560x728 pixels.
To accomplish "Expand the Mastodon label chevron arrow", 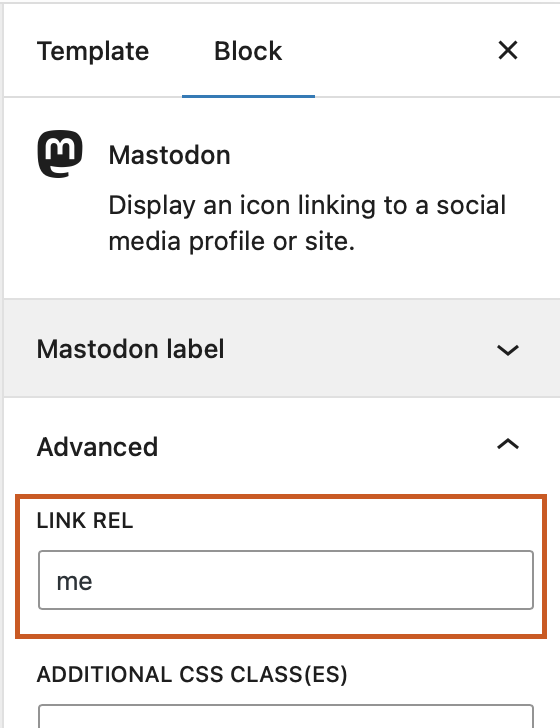I will click(508, 350).
